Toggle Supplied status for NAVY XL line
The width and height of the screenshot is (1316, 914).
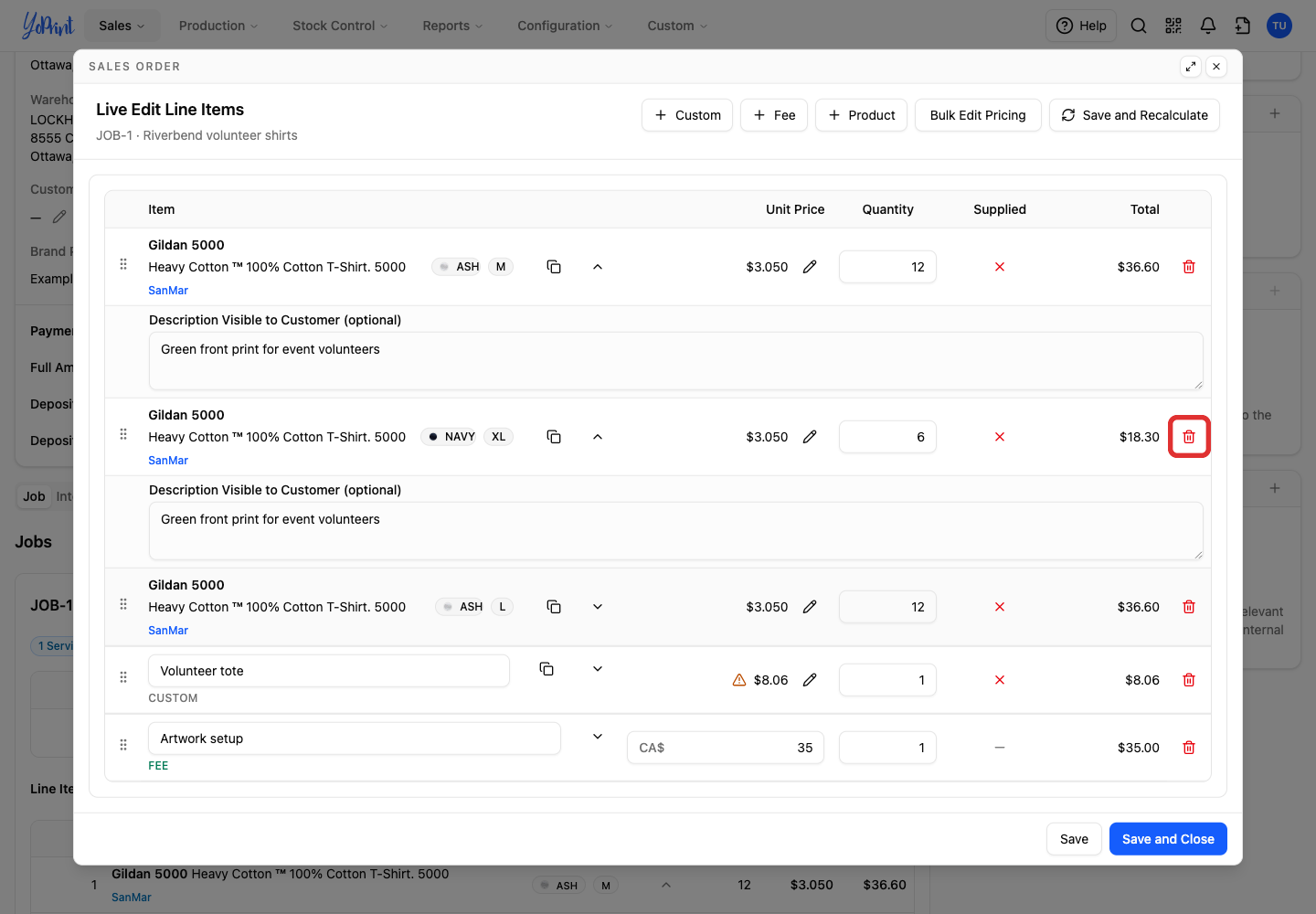[1000, 437]
